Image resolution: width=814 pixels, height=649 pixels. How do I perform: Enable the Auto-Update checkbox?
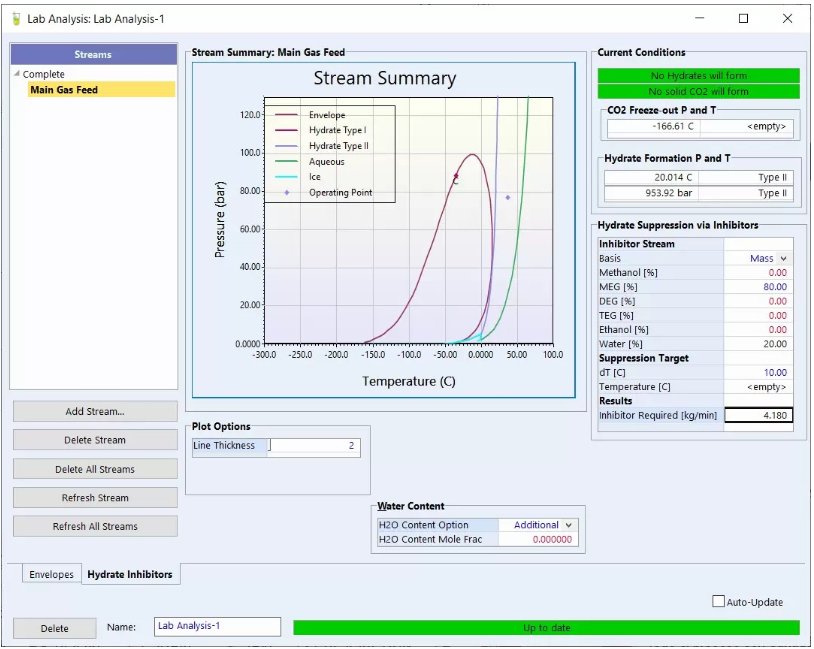coord(718,602)
